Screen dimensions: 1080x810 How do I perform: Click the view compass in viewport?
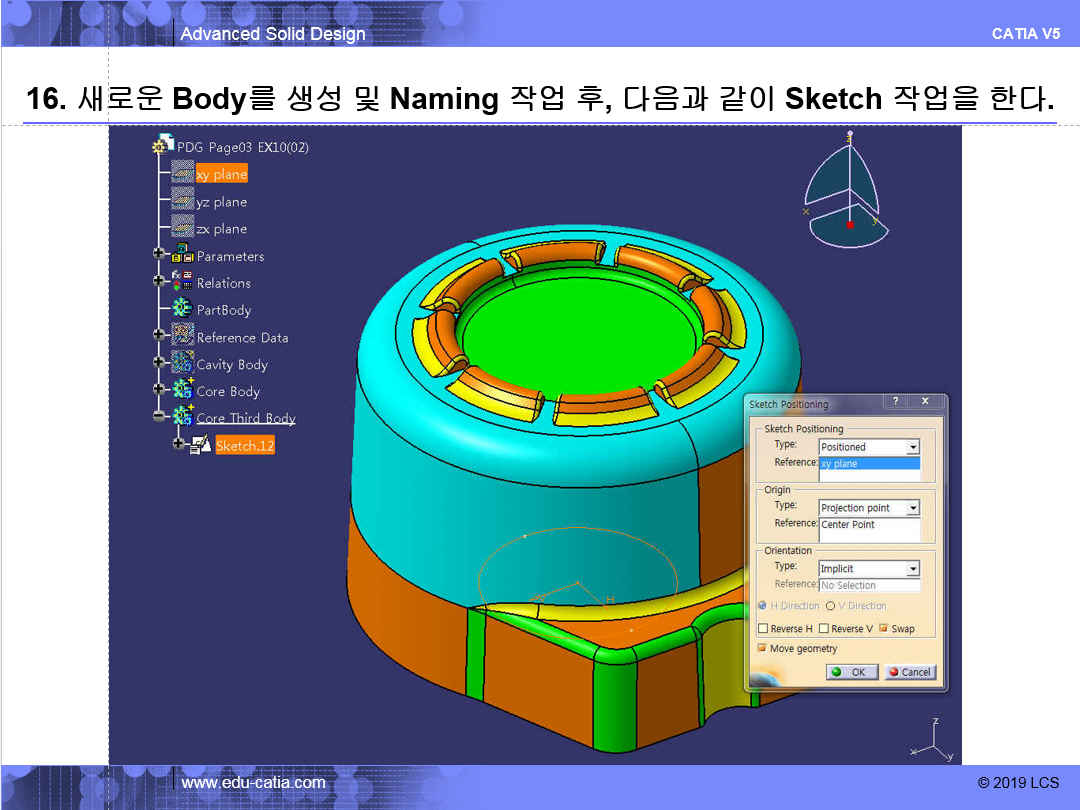pos(847,190)
